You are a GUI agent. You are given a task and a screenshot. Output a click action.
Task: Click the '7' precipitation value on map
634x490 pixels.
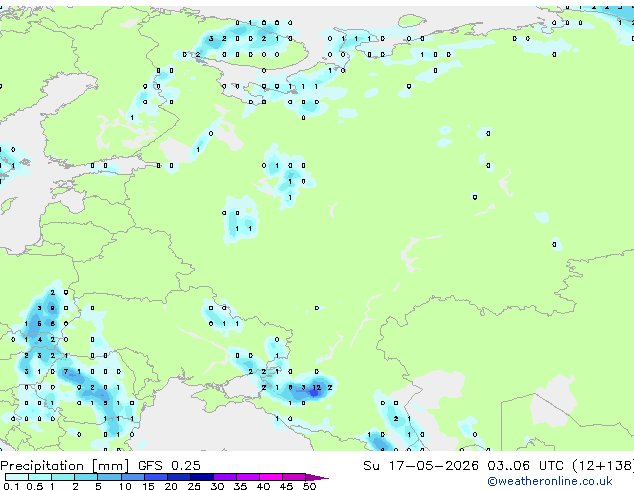tap(66, 371)
